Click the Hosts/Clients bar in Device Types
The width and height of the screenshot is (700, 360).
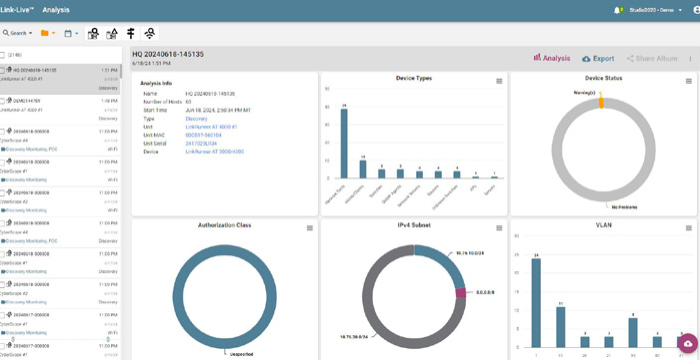click(363, 169)
